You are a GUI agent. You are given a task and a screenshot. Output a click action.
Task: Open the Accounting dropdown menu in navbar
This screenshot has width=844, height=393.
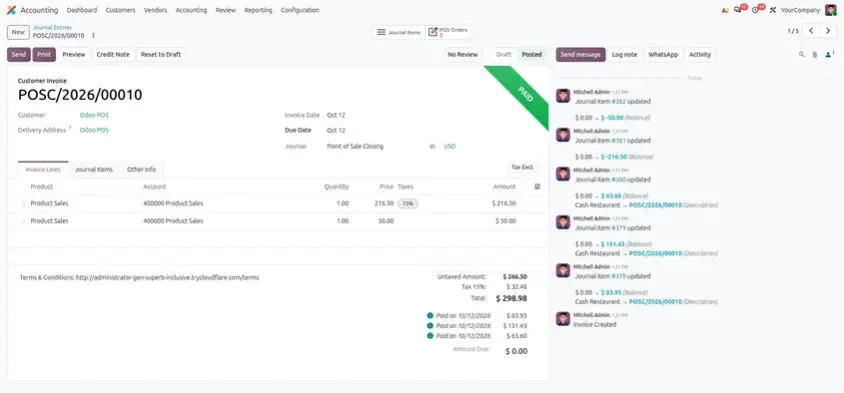tap(191, 10)
